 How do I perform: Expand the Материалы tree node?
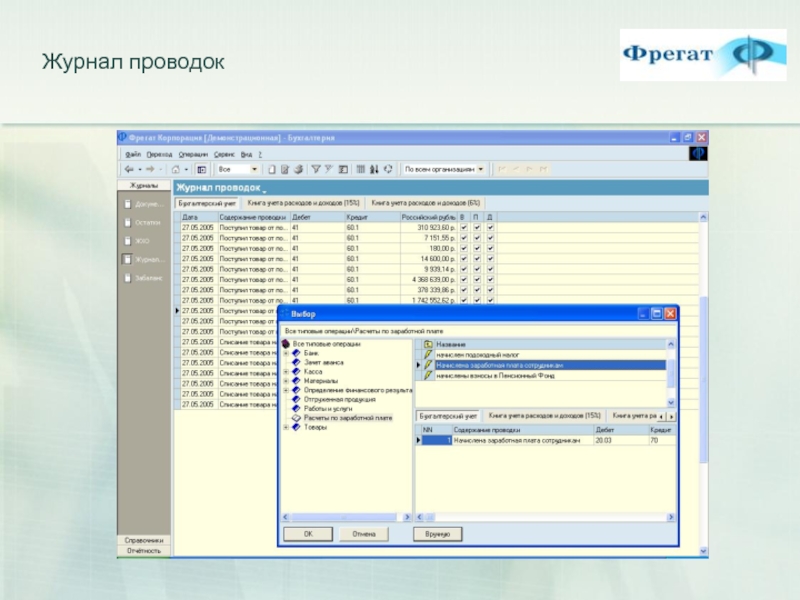[x=286, y=381]
